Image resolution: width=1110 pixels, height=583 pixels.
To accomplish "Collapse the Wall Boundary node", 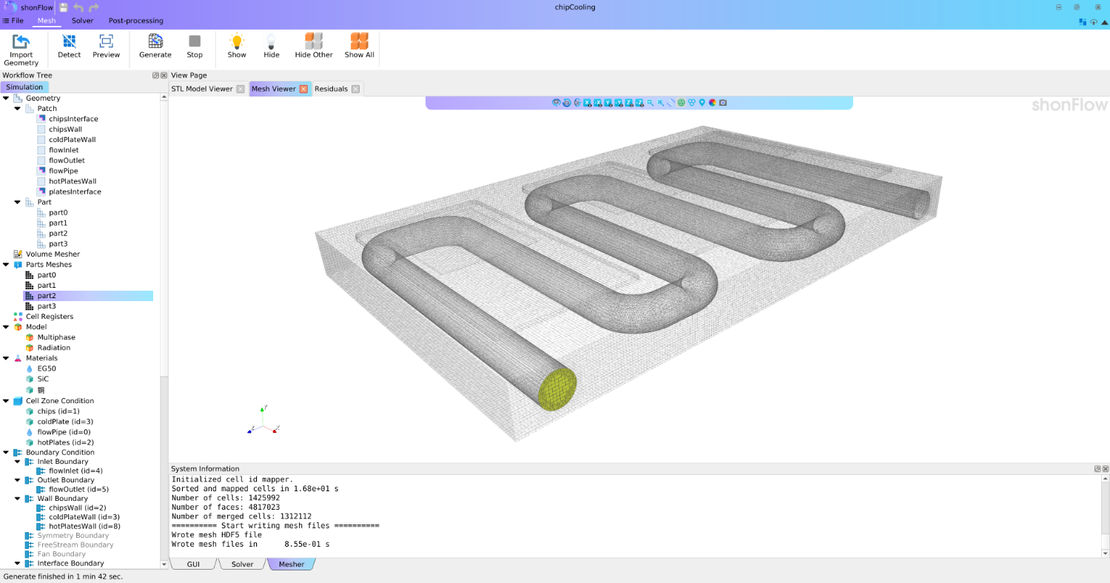I will coord(17,498).
